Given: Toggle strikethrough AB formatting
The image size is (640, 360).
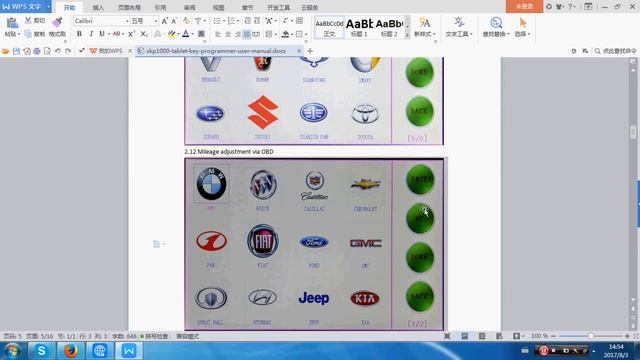Looking at the screenshot, I should (116, 34).
